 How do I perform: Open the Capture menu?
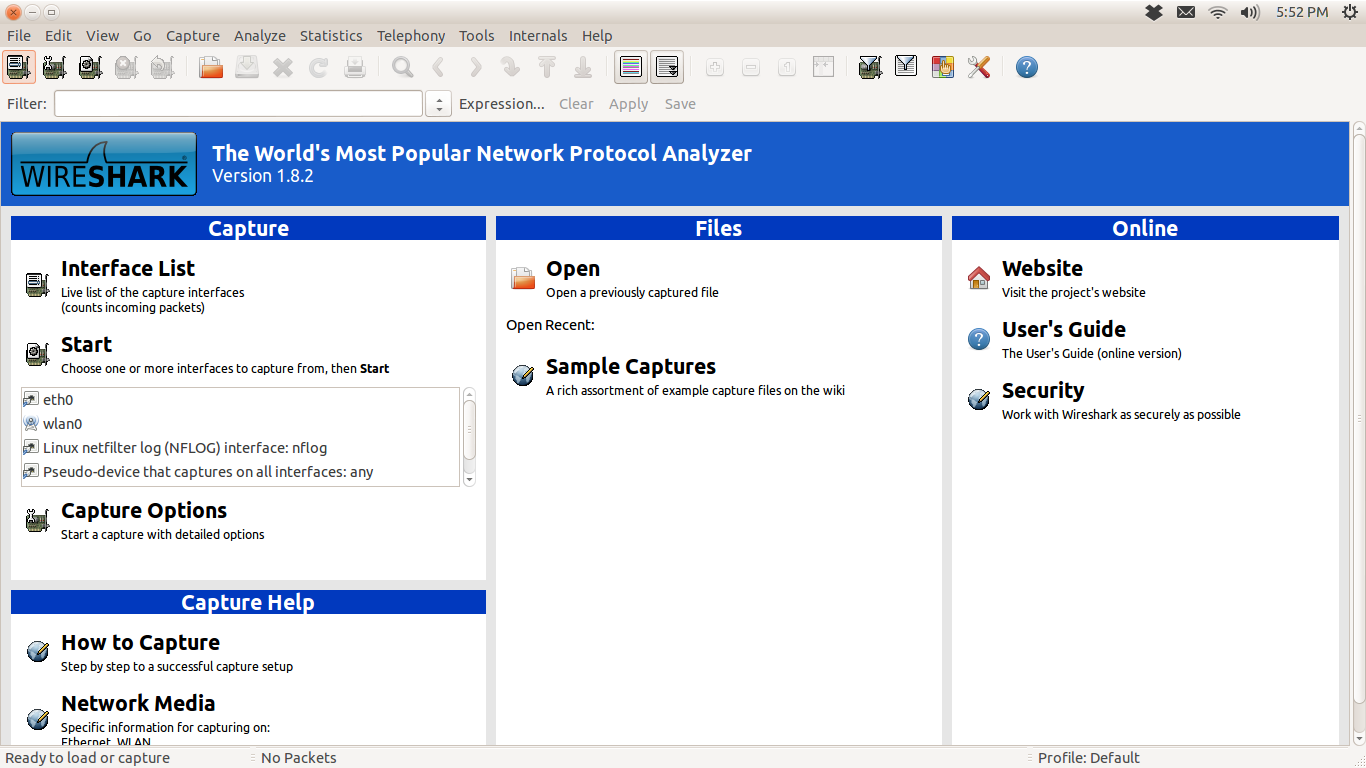pyautogui.click(x=193, y=35)
